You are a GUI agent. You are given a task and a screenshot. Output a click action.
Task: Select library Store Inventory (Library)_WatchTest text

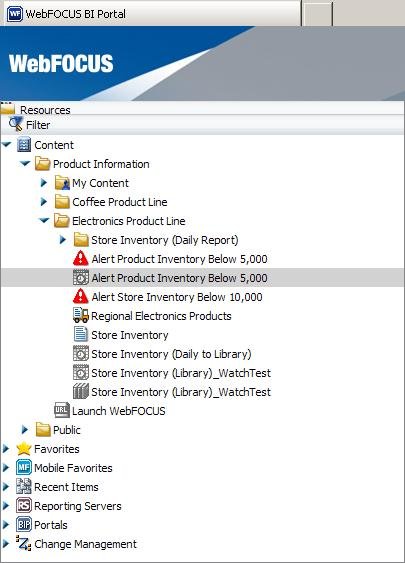pyautogui.click(x=181, y=392)
